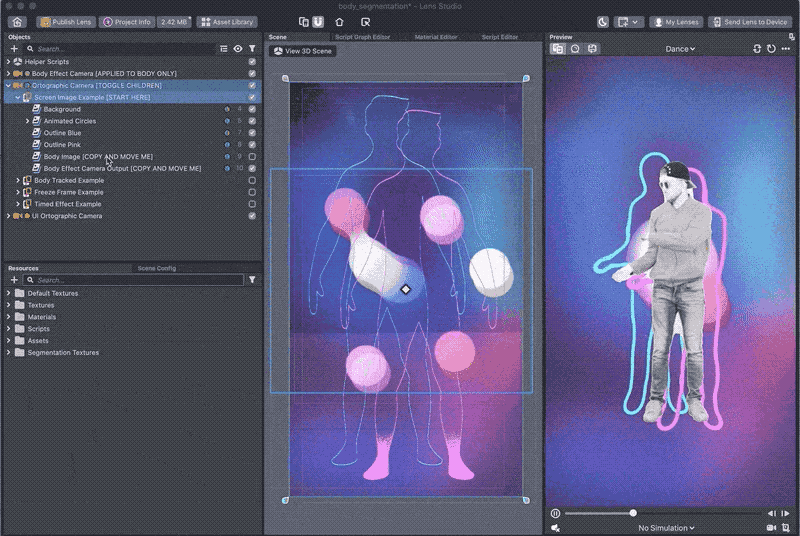Reset the preview with the refresh icon

pyautogui.click(x=771, y=48)
